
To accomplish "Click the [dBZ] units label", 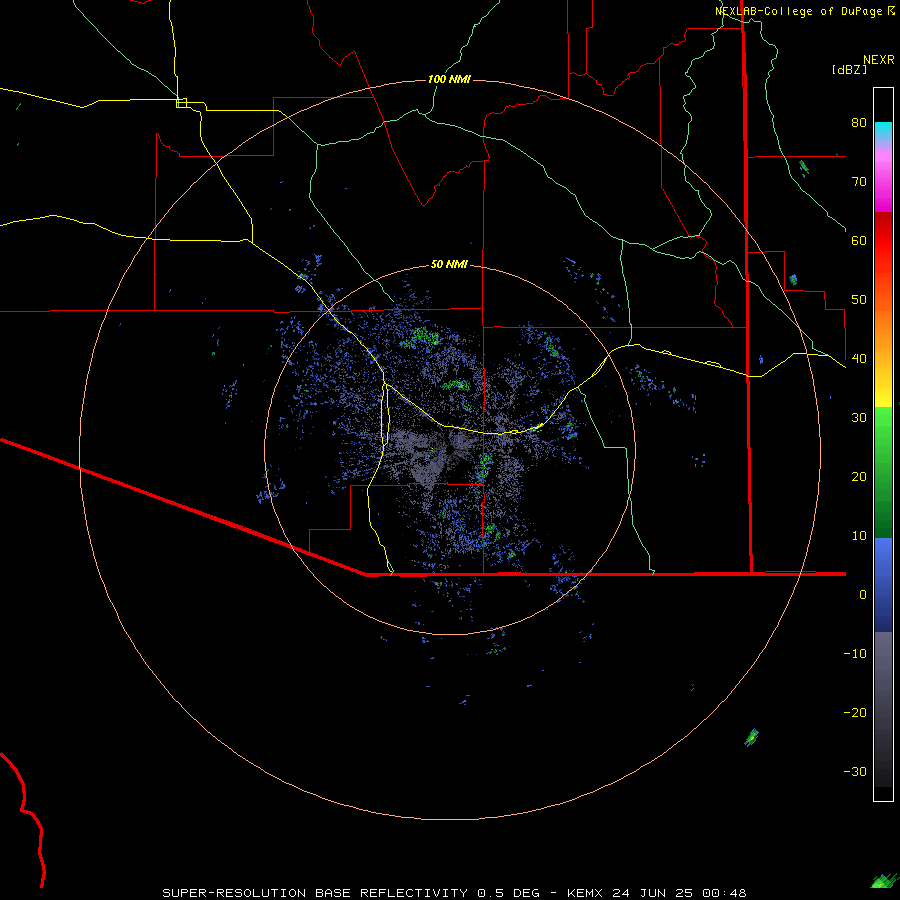I will 849,69.
